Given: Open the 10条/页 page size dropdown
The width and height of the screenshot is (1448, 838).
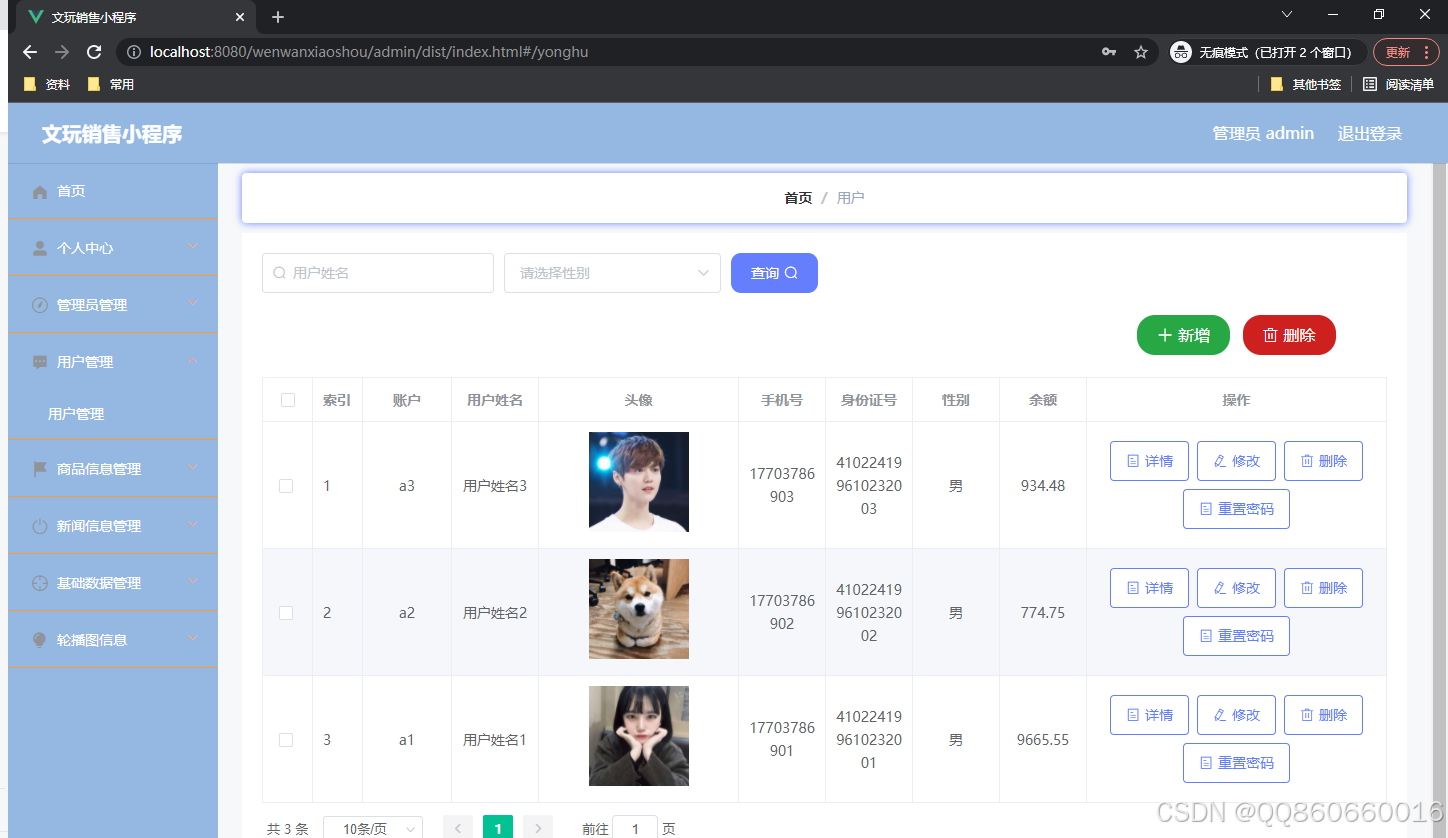Looking at the screenshot, I should click(x=373, y=829).
